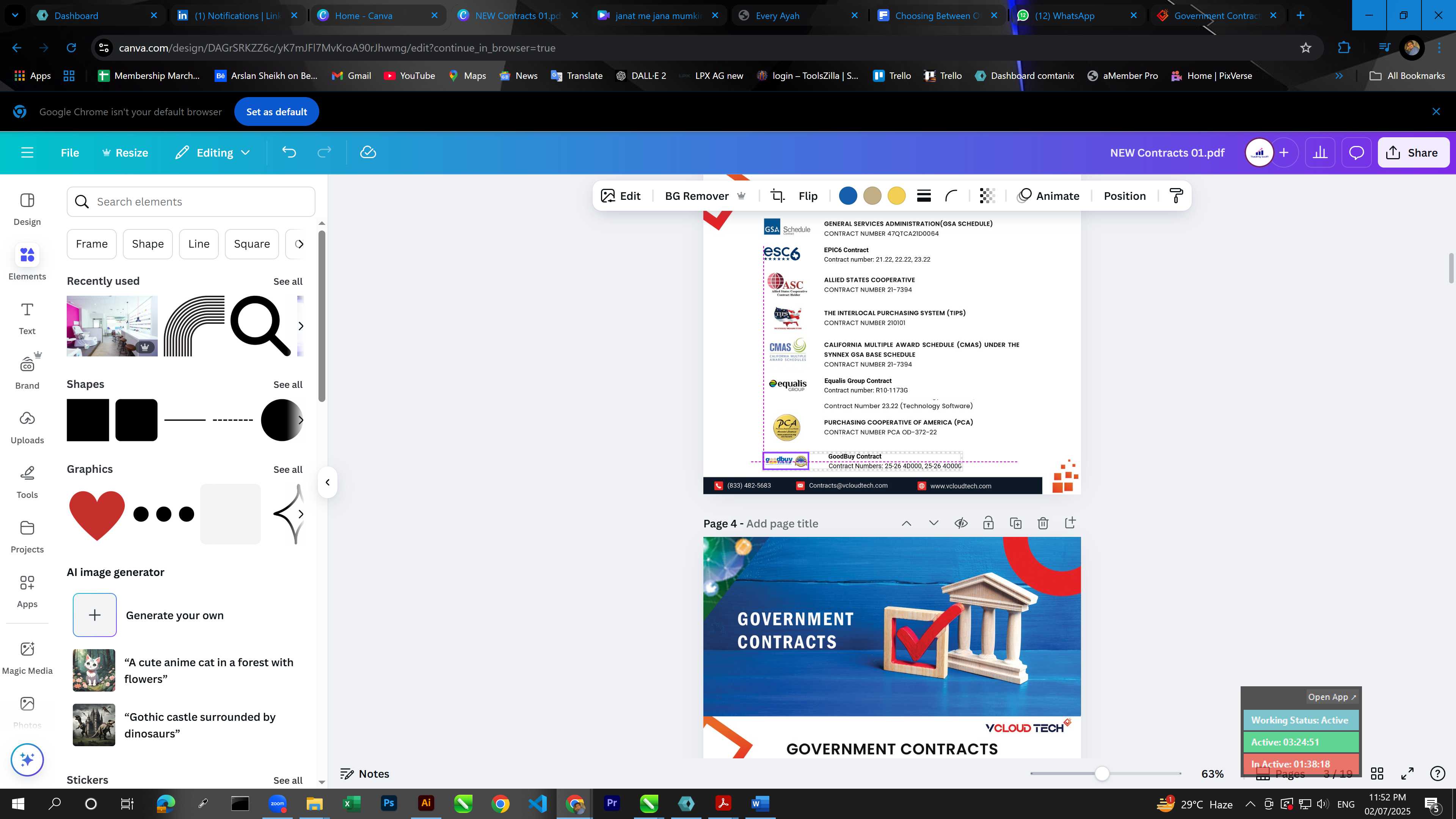Select the blue color swatch
The width and height of the screenshot is (1456, 819).
click(x=848, y=196)
